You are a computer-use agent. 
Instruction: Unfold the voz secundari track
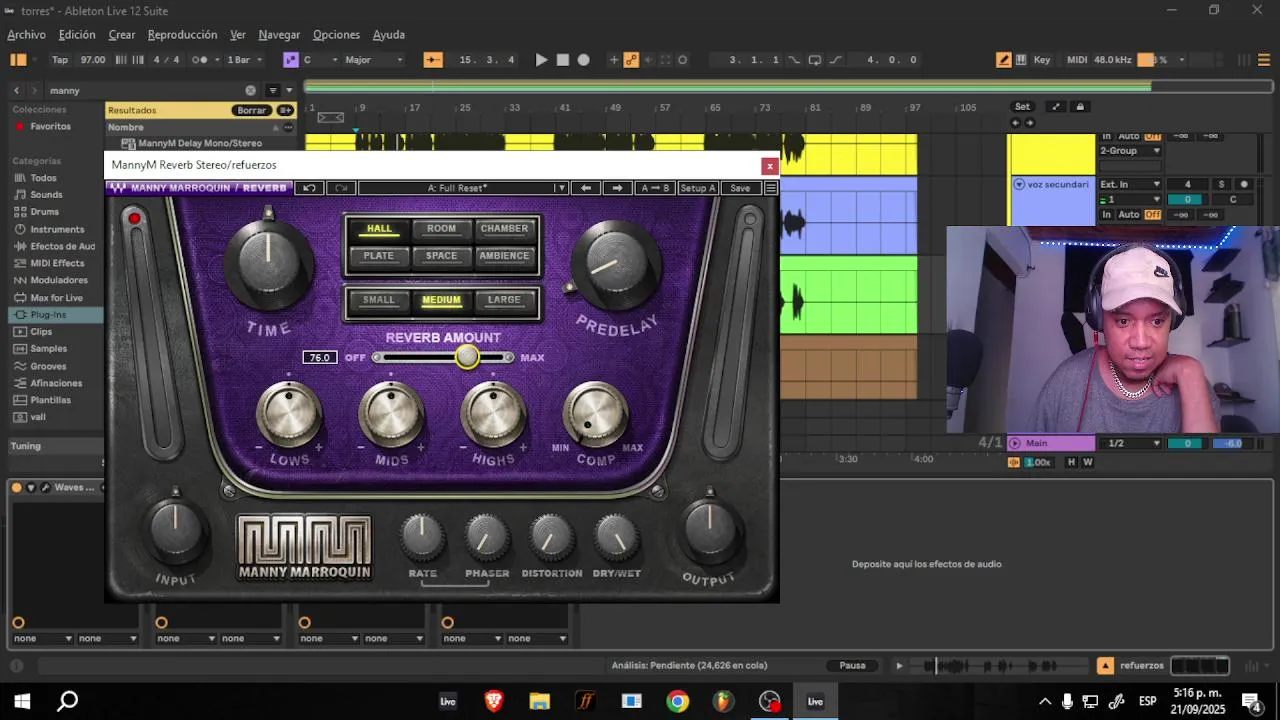coord(1019,184)
